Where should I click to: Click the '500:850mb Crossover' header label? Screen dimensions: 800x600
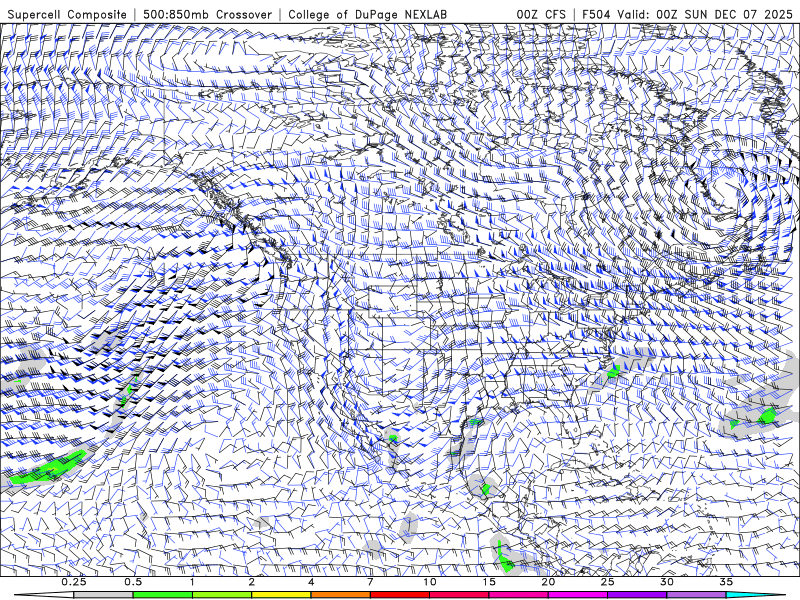tap(207, 14)
